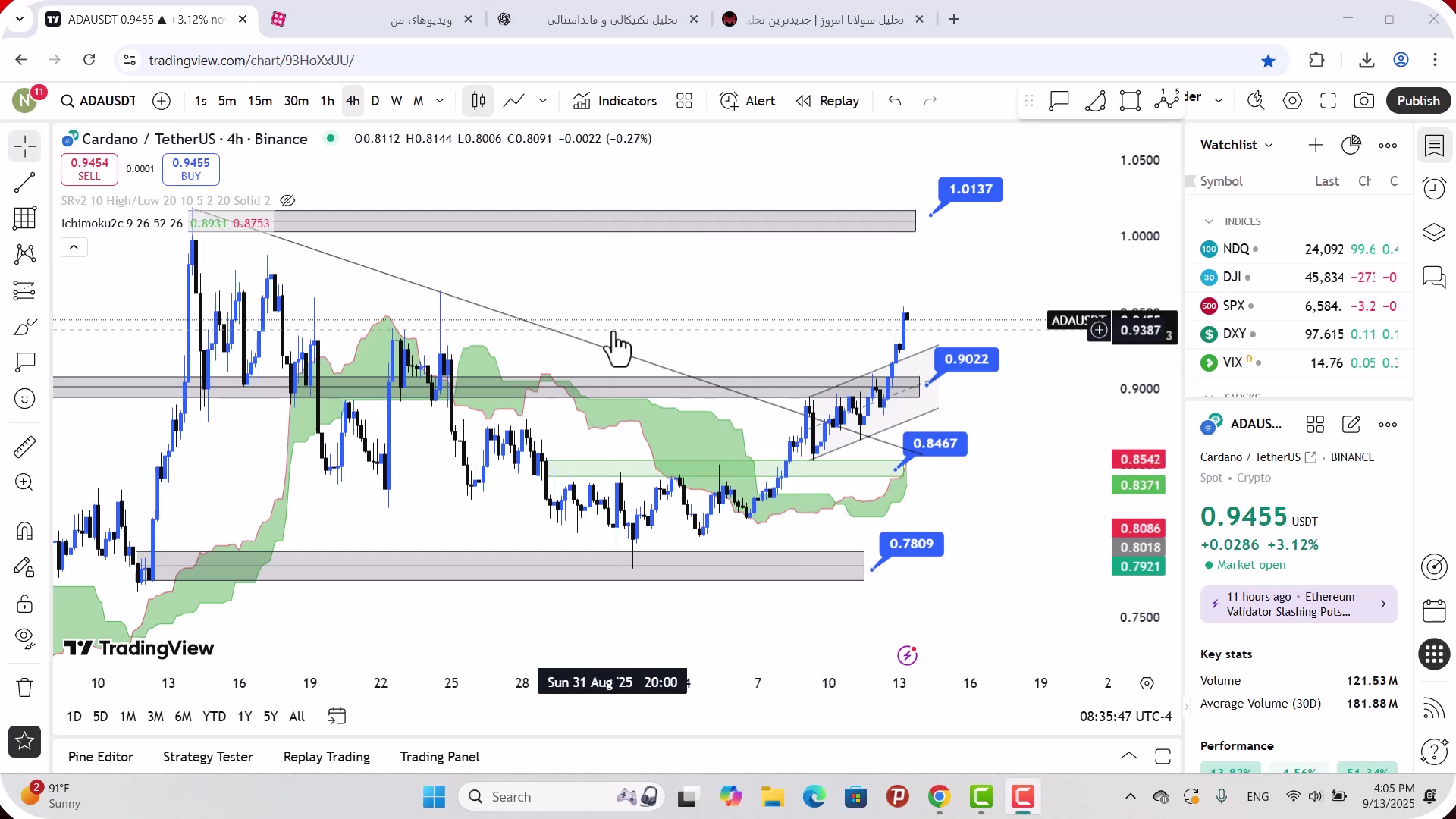Toggle SRv2 indicator visibility eye
Viewport: 1456px width, 819px height.
tap(287, 201)
